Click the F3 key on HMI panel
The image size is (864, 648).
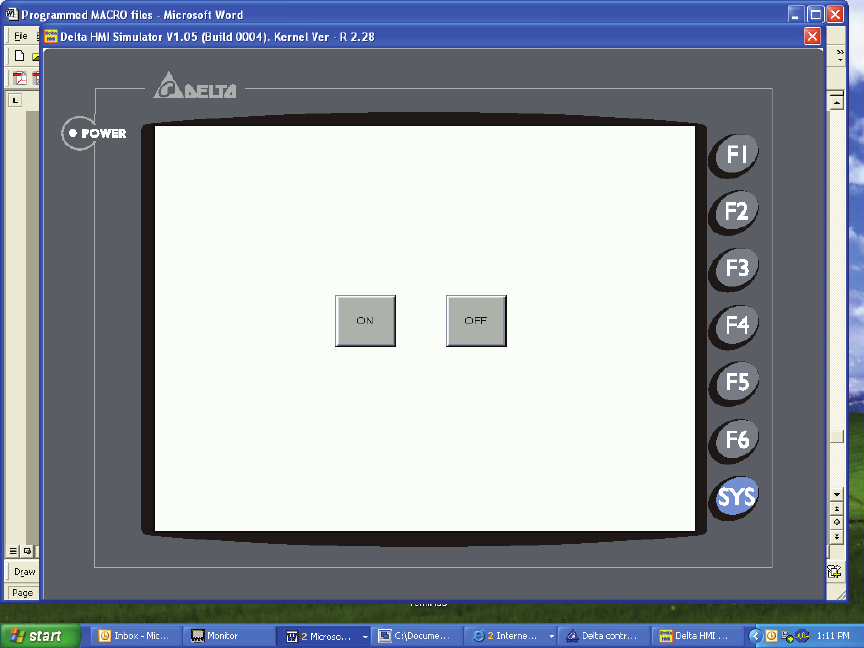point(736,269)
